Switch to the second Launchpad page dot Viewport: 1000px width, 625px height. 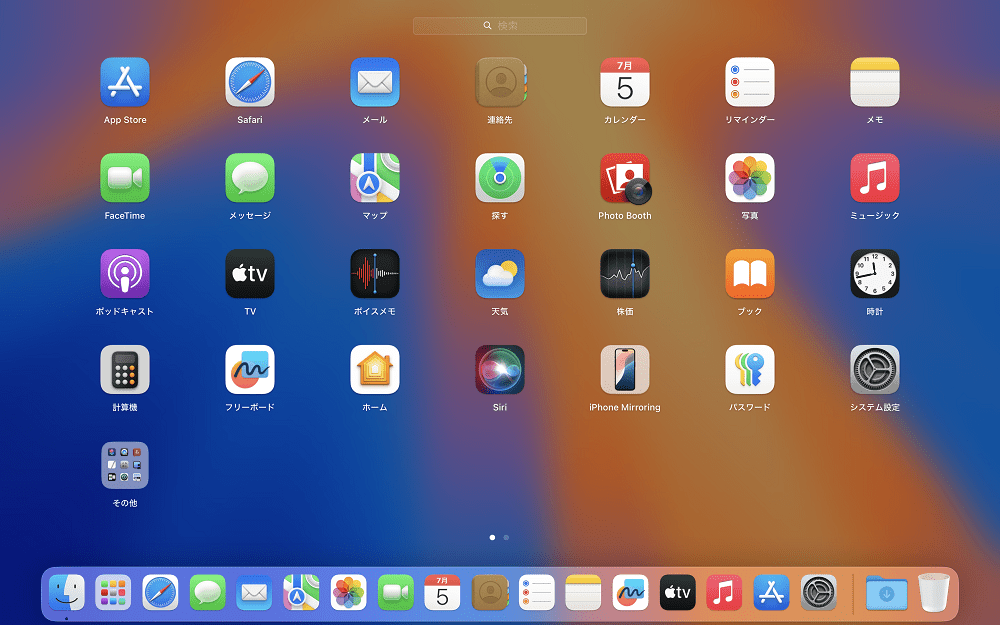tap(506, 538)
